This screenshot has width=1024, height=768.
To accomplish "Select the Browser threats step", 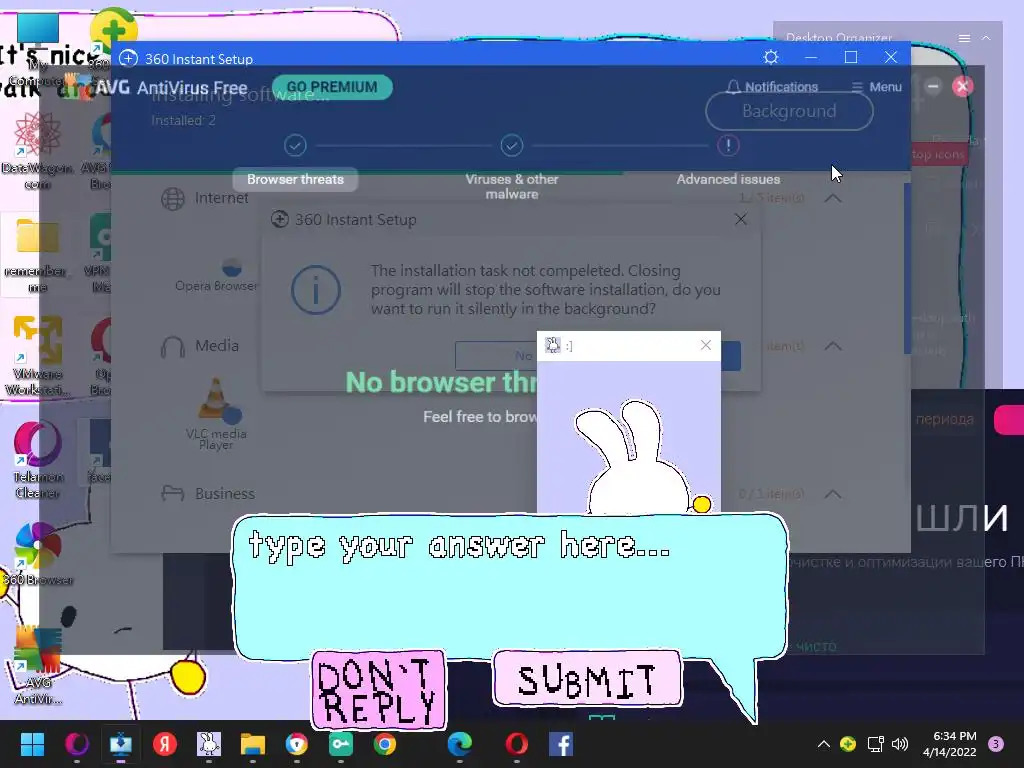I will (x=295, y=180).
